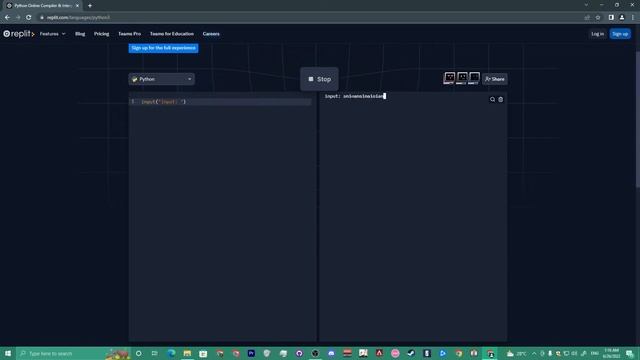Open the browser profile icon
This screenshot has height=360, width=640.
click(x=622, y=18)
